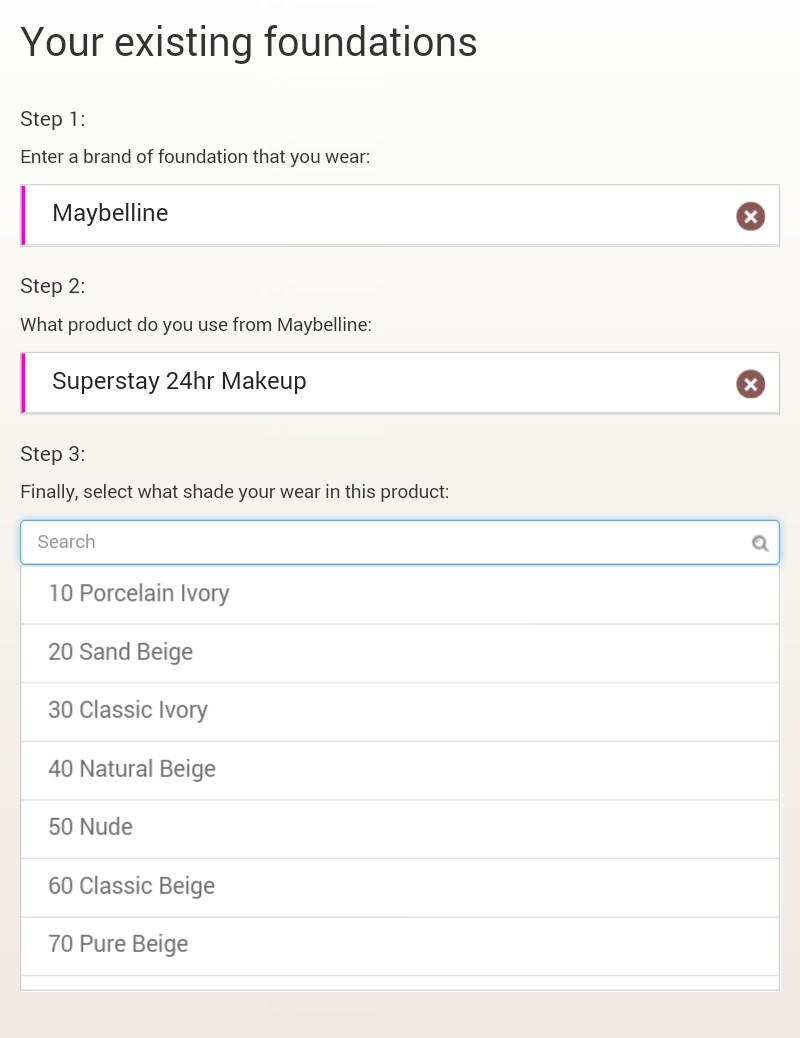Screen dimensions: 800x1038
Task: Click the "Step 3:" label
Action: [x=53, y=454]
